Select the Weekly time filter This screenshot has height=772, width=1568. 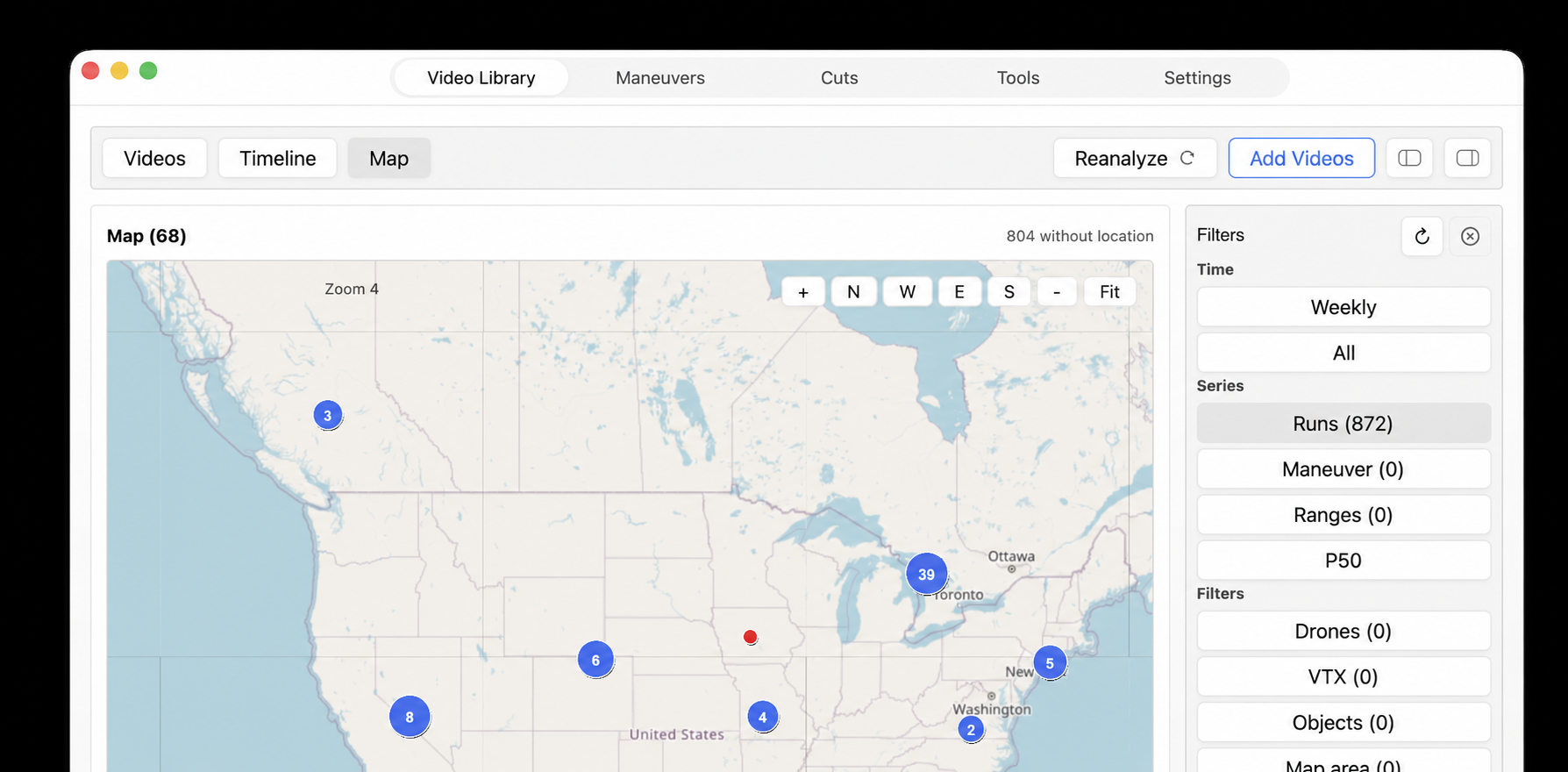click(1343, 307)
